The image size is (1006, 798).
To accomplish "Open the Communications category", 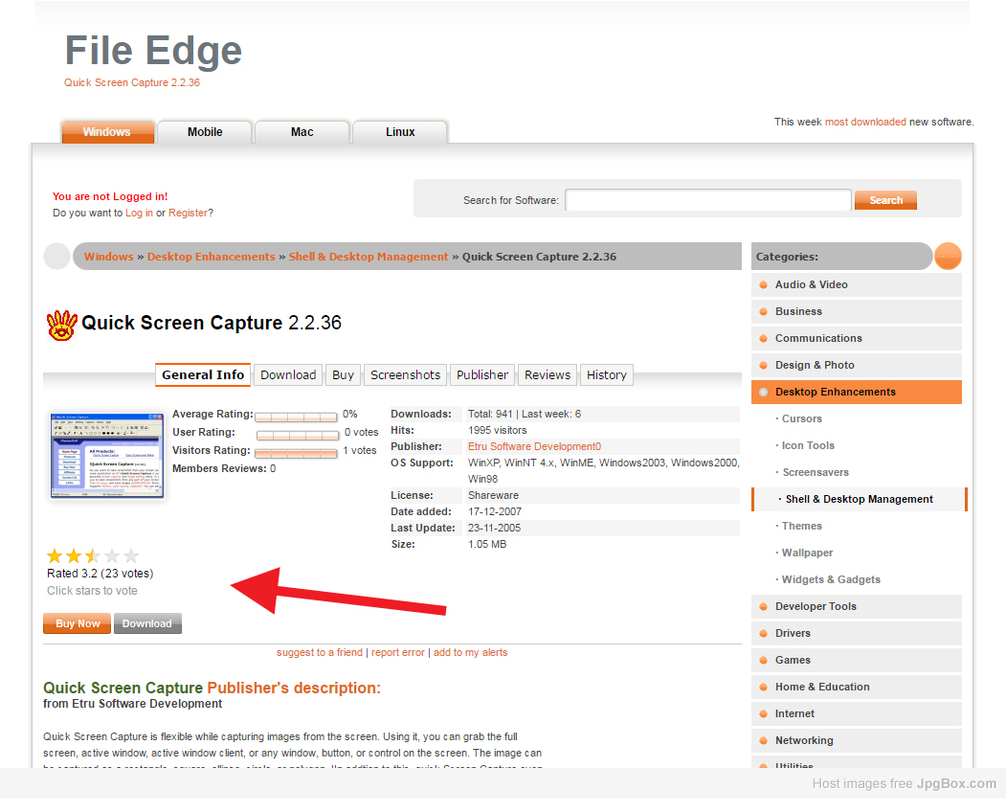I will click(857, 339).
